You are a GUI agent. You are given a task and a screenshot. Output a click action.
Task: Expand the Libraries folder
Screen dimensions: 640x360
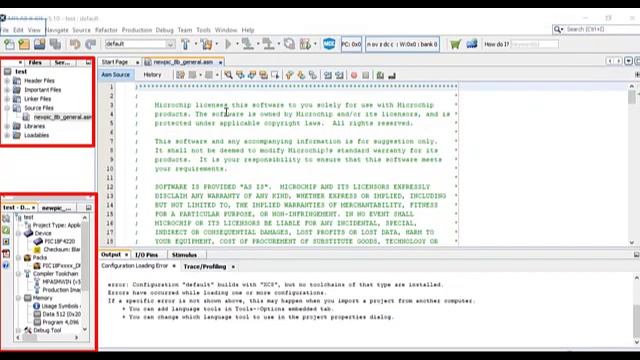pyautogui.click(x=7, y=126)
